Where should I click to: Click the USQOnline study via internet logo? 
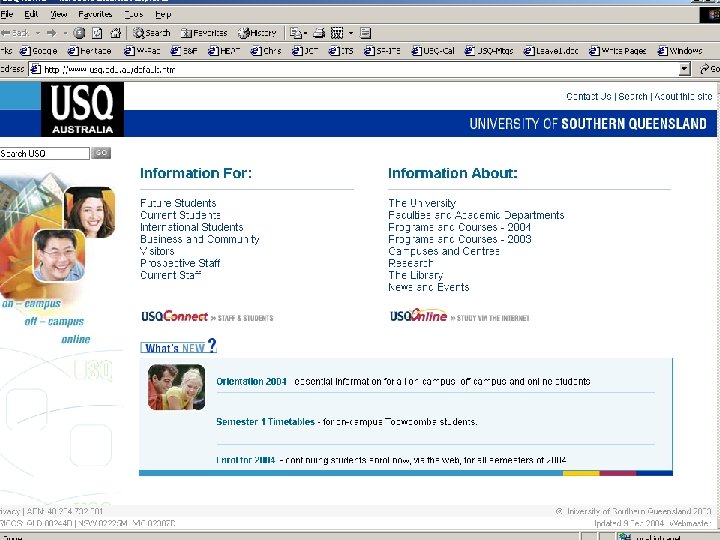460,316
